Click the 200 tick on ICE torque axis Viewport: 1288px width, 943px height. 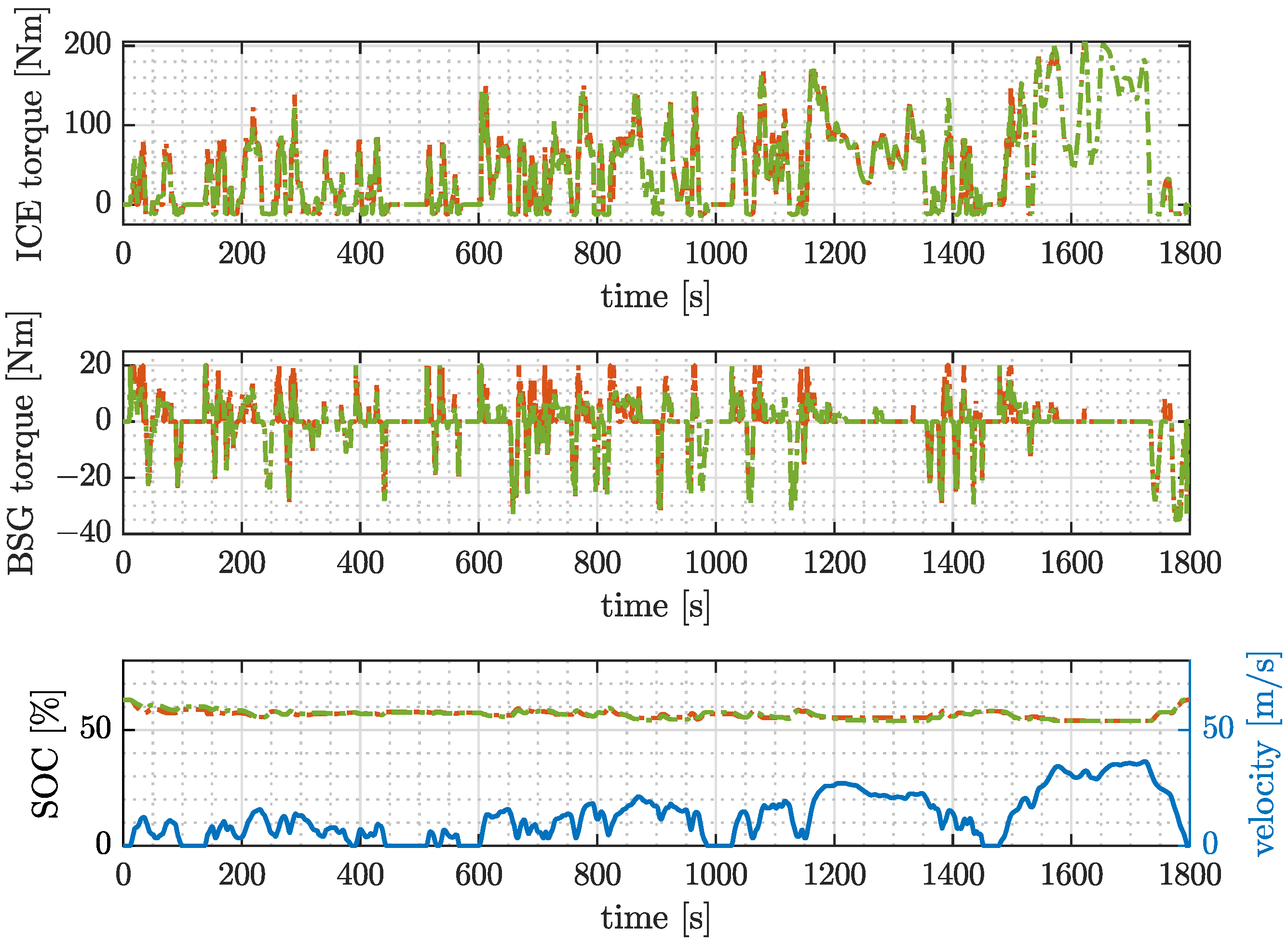(x=87, y=44)
